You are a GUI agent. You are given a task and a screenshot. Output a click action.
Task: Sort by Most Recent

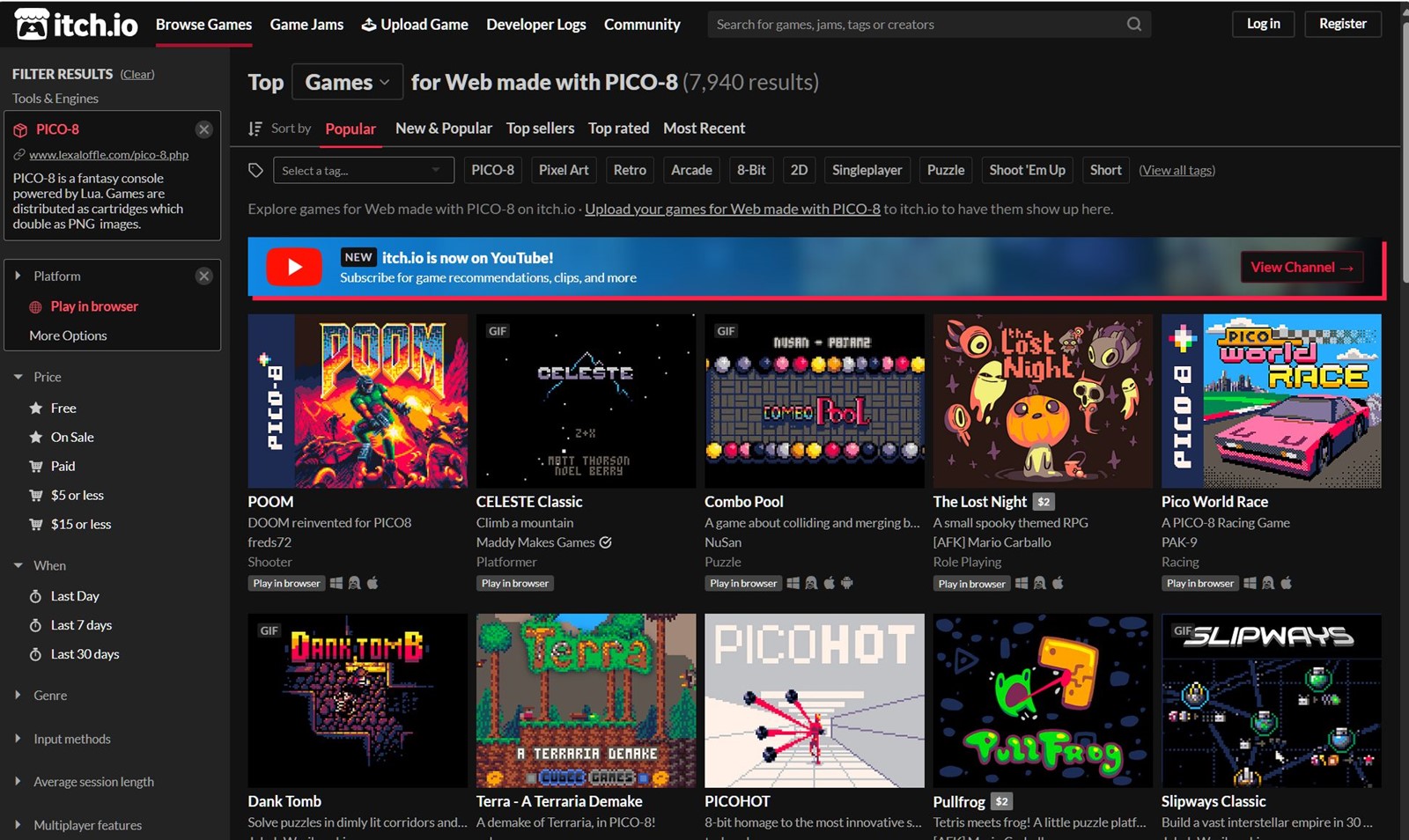coord(704,129)
